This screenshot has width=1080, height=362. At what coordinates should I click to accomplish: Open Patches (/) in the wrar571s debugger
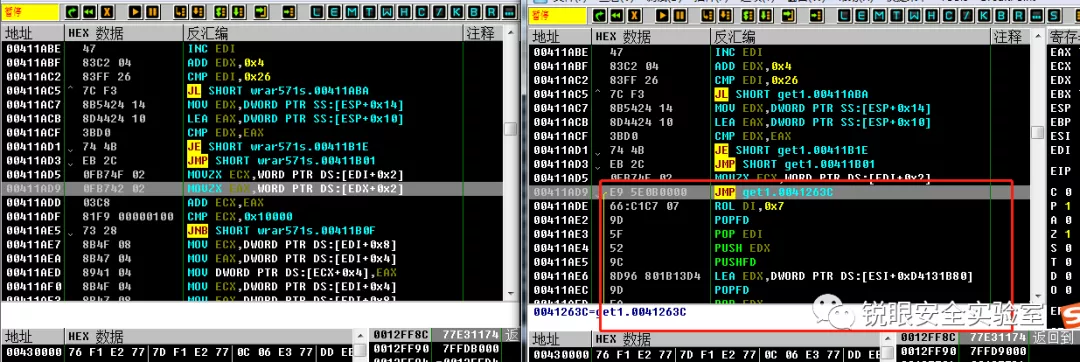pos(439,12)
